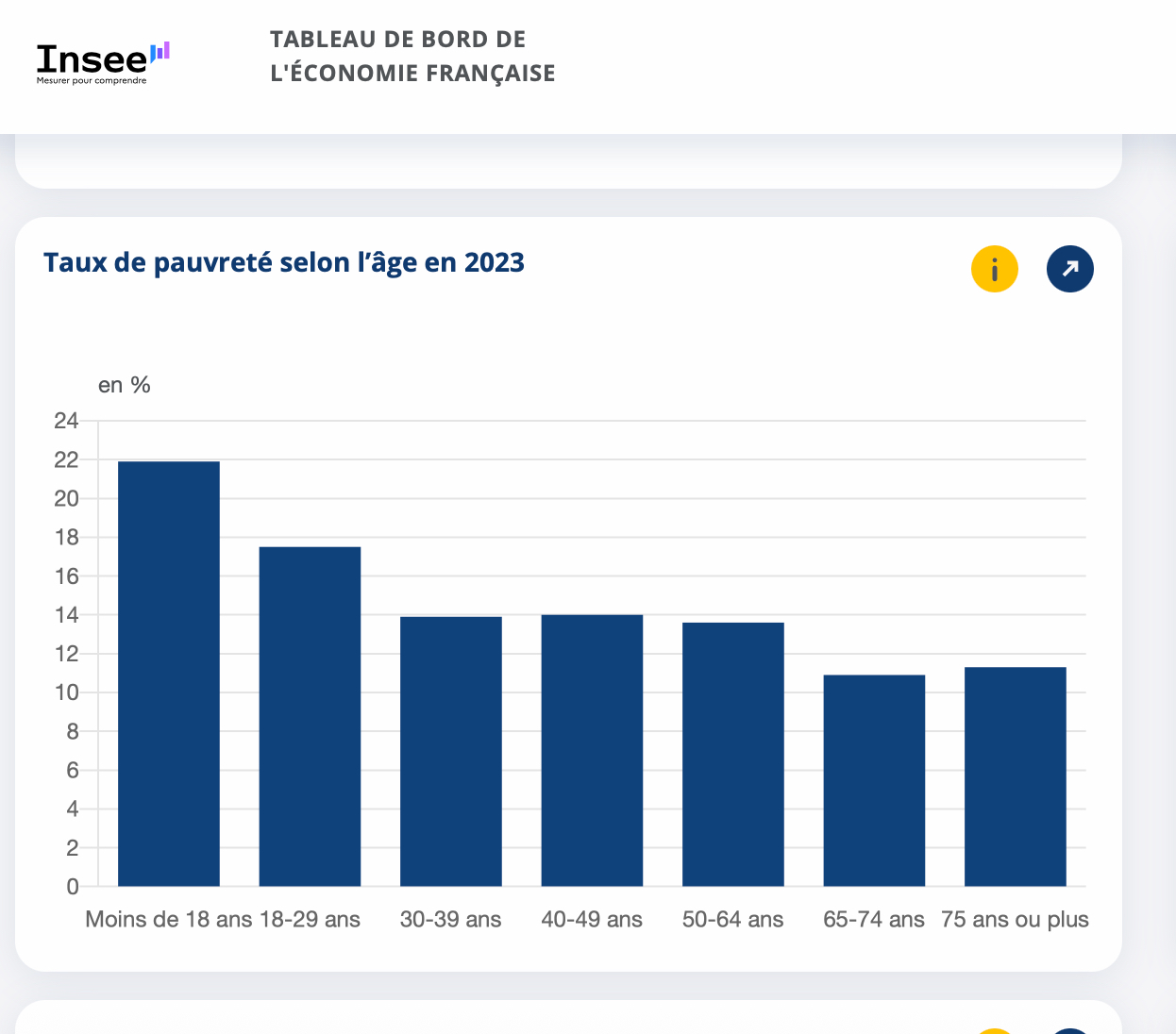This screenshot has height=1034, width=1176.
Task: Select the 30-39 ans bar
Action: 451,751
